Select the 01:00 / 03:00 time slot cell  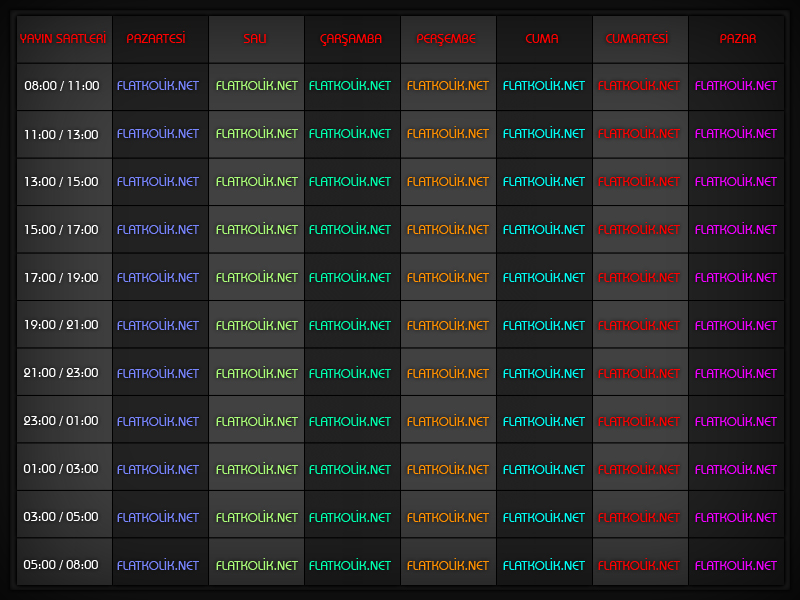[x=61, y=469]
